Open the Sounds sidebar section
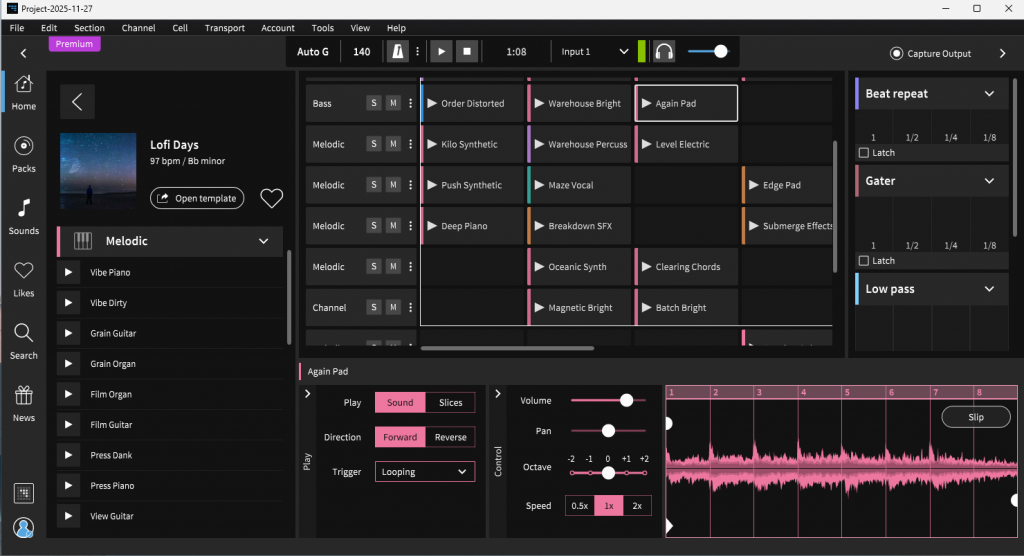Image resolution: width=1024 pixels, height=556 pixels. pos(24,216)
